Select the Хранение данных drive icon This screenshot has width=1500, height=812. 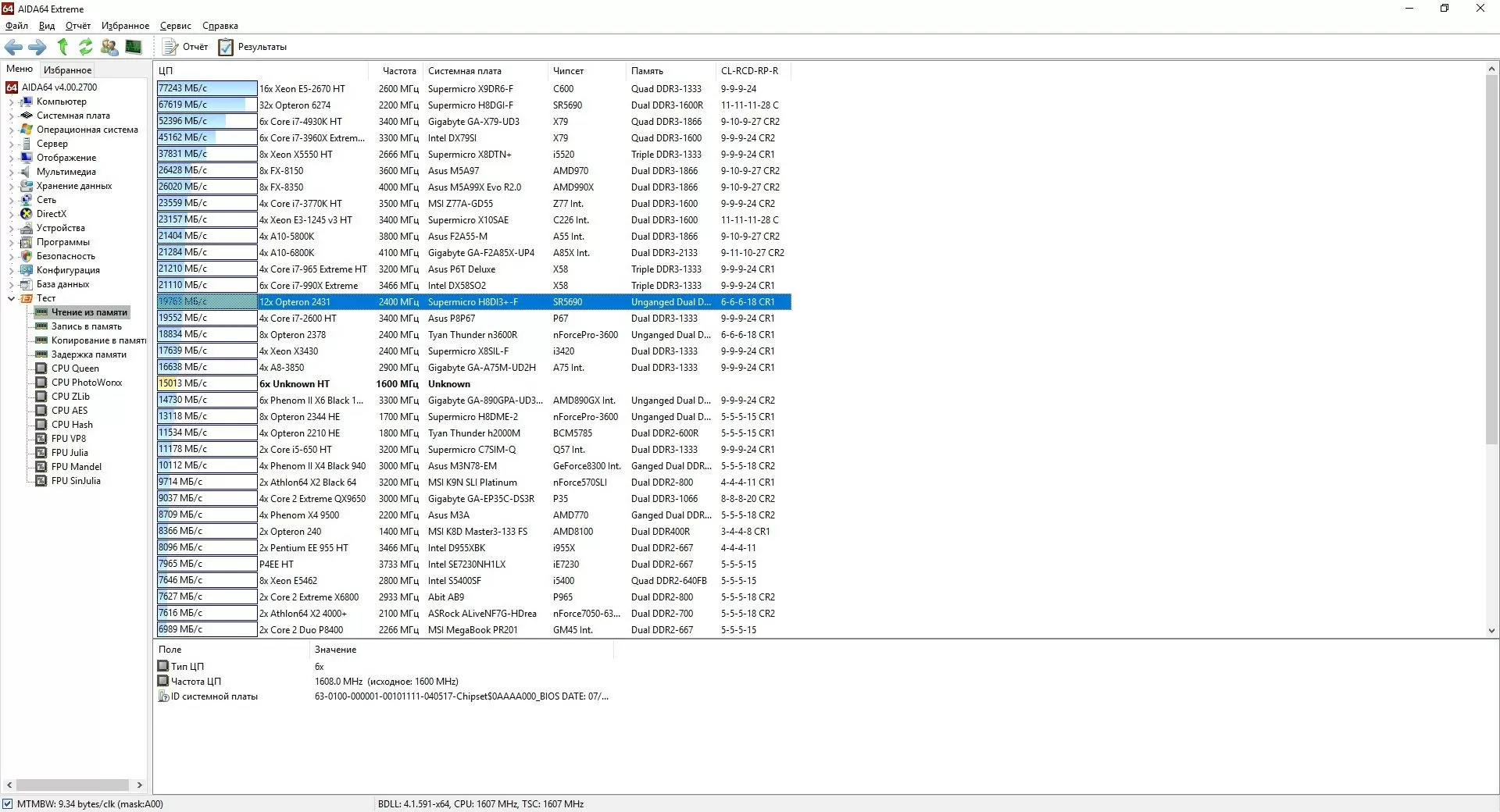pyautogui.click(x=27, y=186)
